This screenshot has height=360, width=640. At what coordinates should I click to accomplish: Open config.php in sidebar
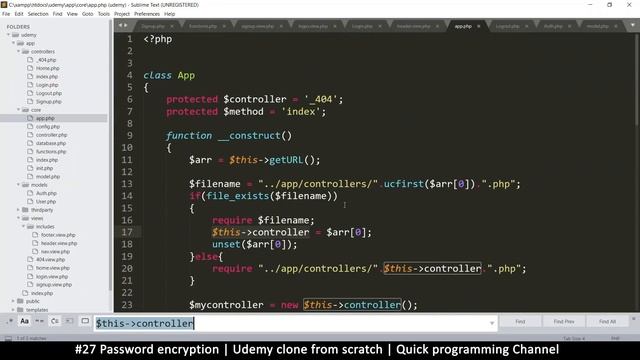(x=48, y=127)
